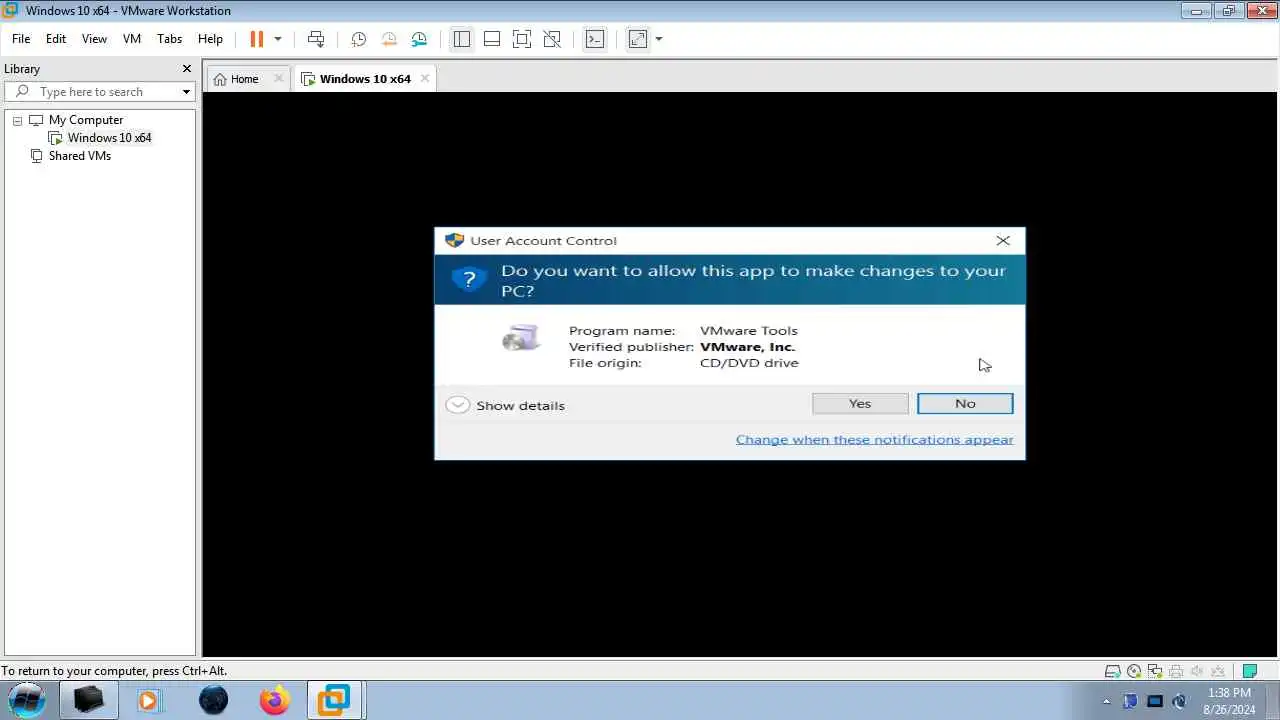Click No in User Account Control

pos(965,403)
